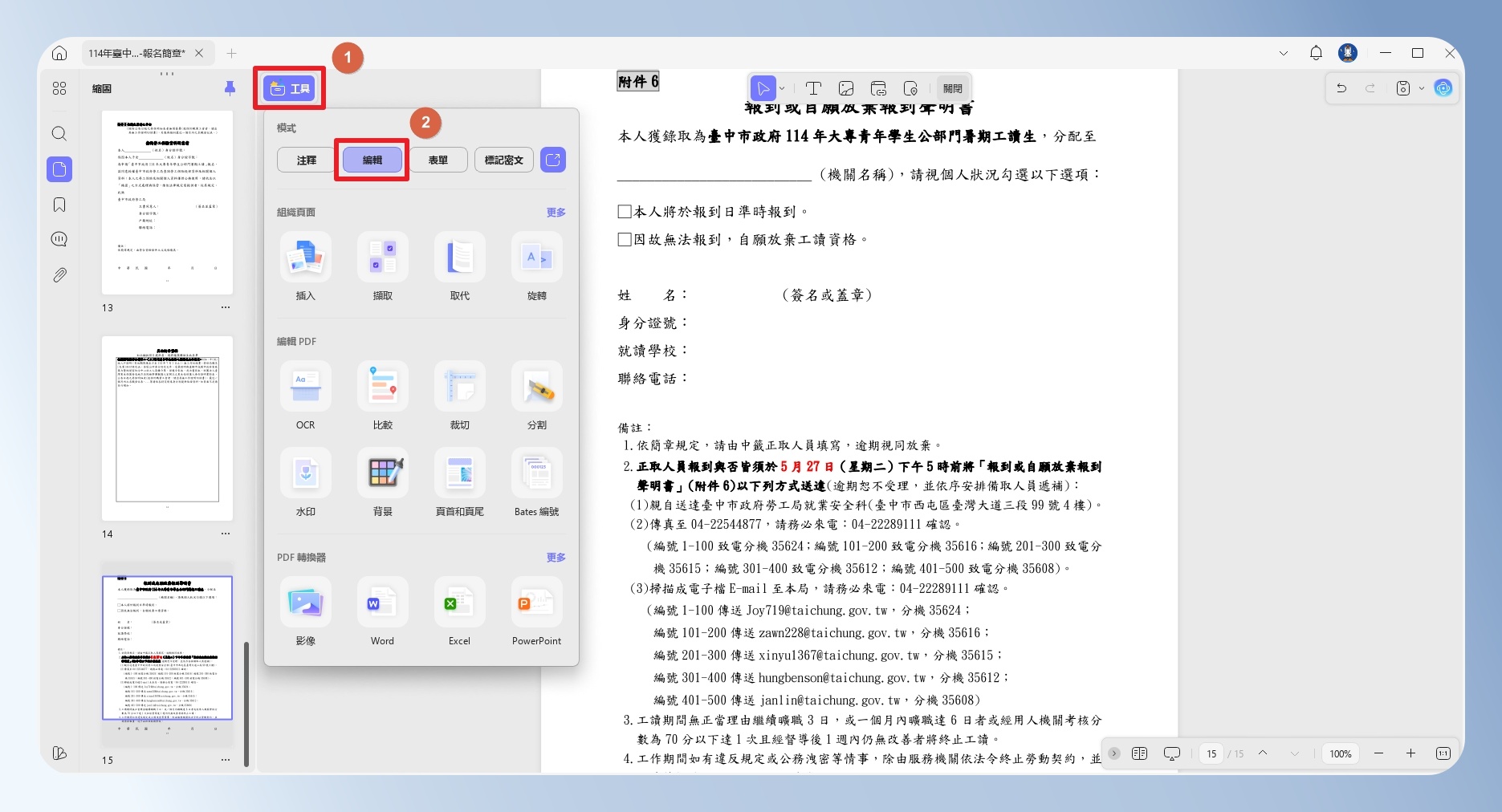Click 更多 link in 組織頁面 section
This screenshot has height=812, width=1502.
coord(556,212)
